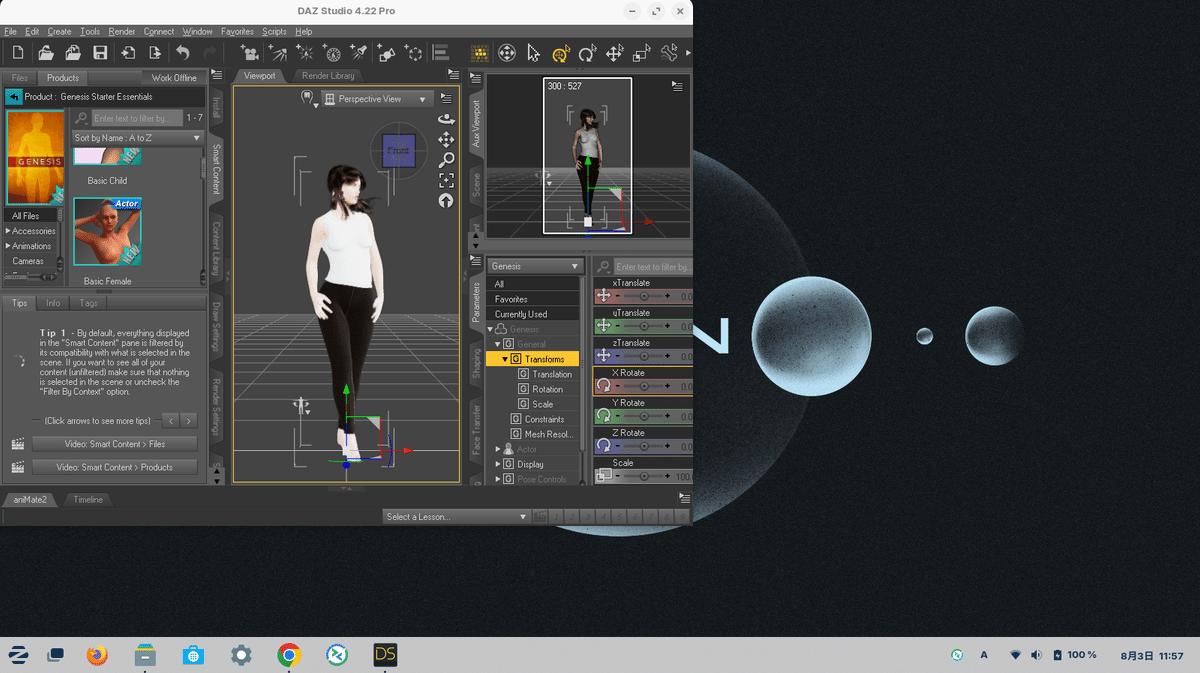The height and width of the screenshot is (673, 1200).
Task: Choose the Scale tool in toolbar
Action: (x=641, y=53)
